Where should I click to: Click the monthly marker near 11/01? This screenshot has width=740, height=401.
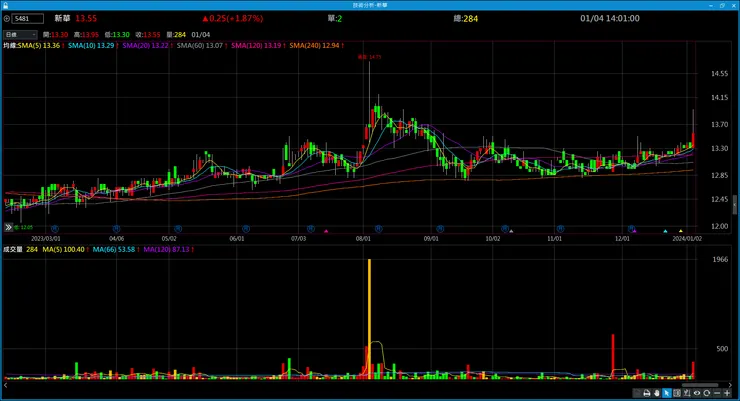[x=560, y=229]
